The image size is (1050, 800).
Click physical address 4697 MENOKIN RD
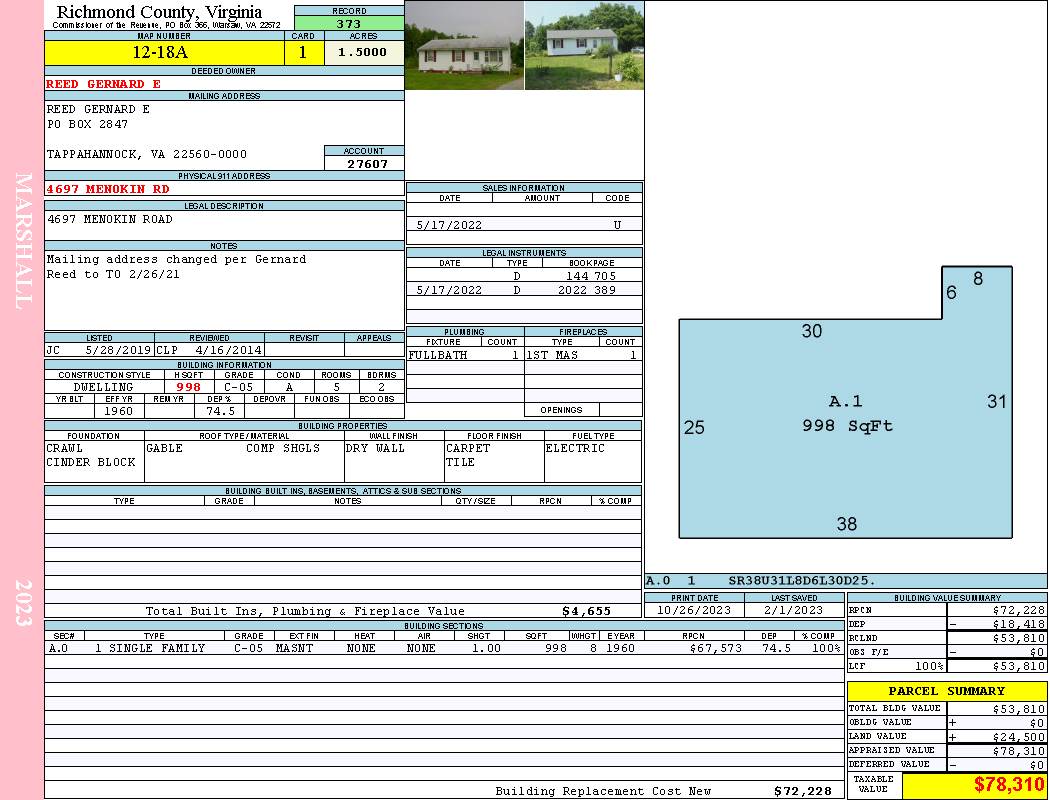[x=108, y=189]
